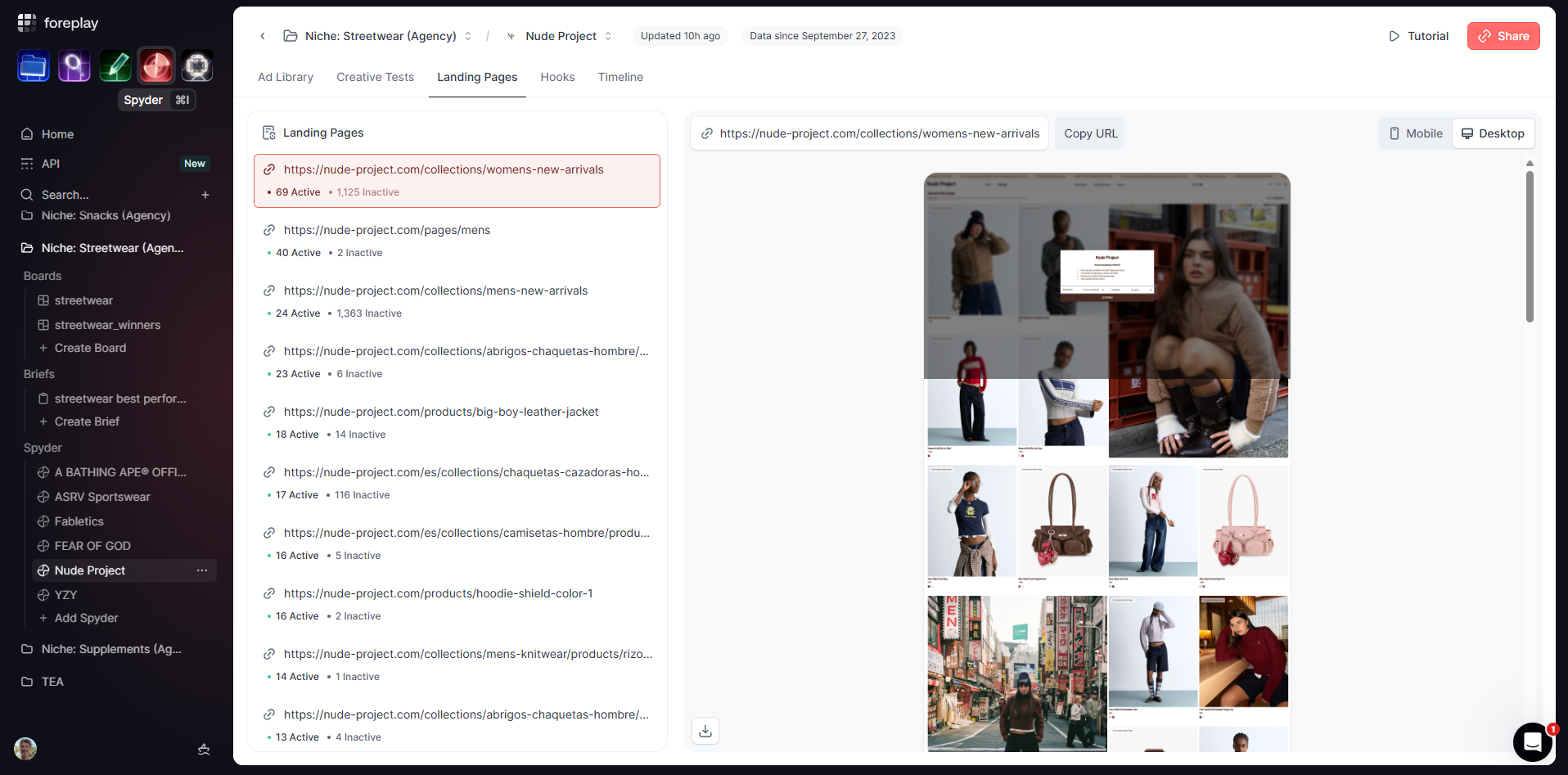The image size is (1568, 775).
Task: Switch preview to Desktop view
Action: coord(1493,133)
